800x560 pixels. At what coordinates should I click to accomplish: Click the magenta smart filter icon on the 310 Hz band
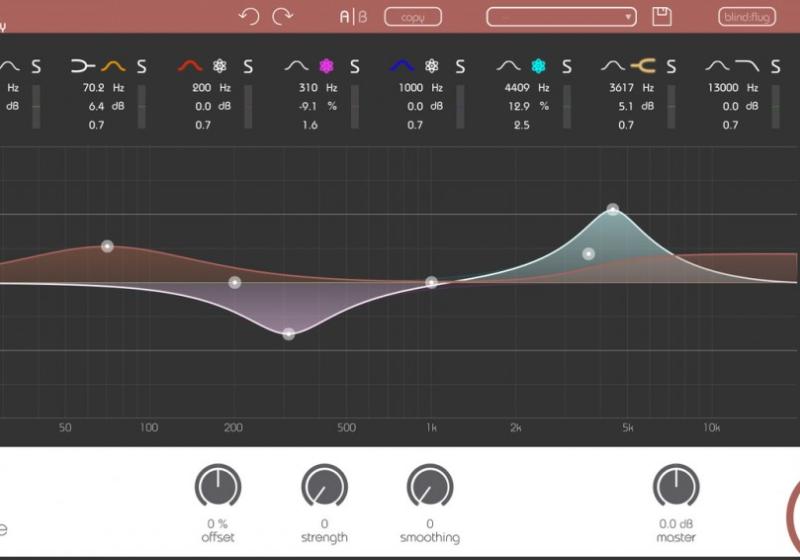[325, 67]
